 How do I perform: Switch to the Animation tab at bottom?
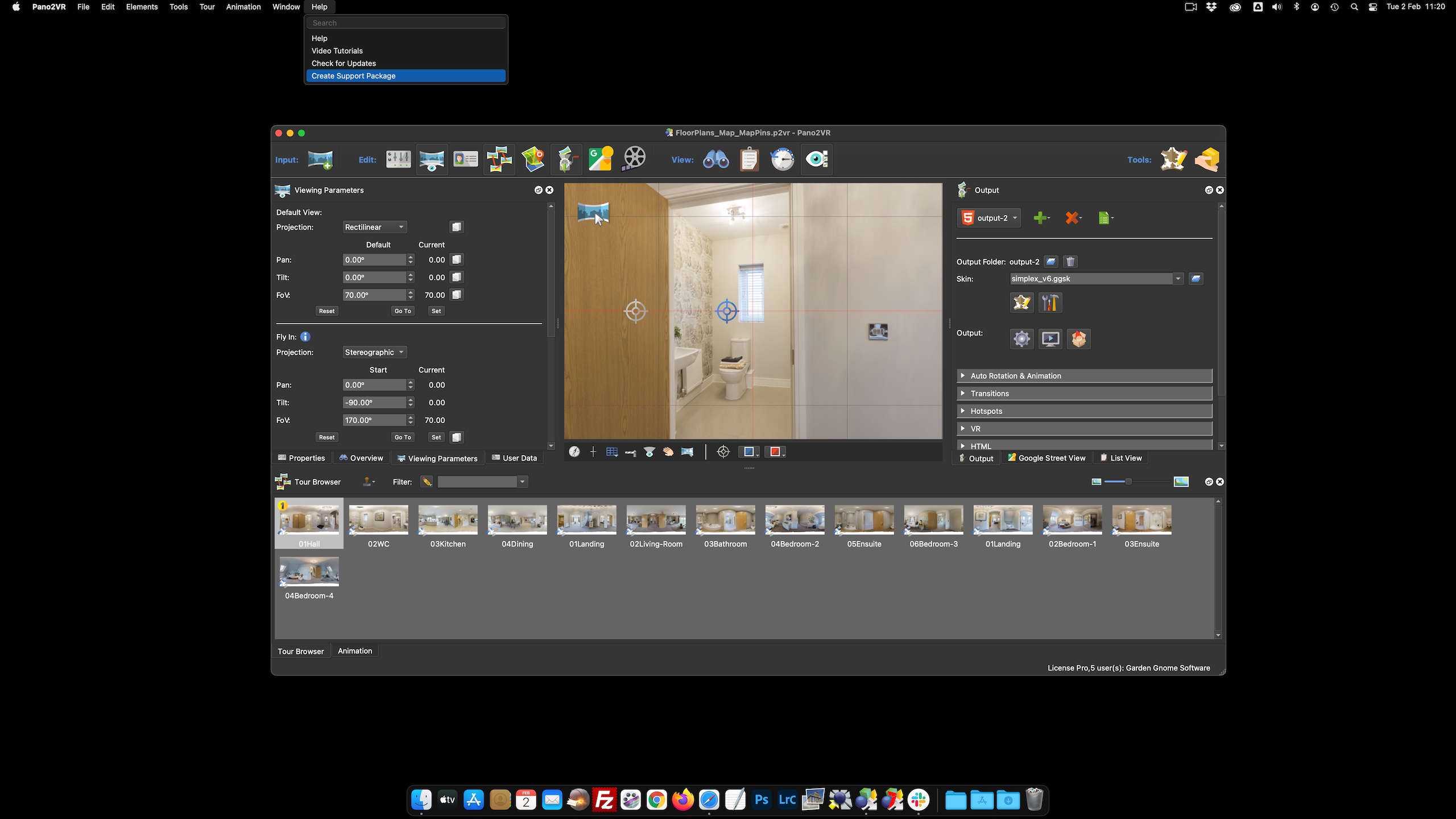pos(355,651)
